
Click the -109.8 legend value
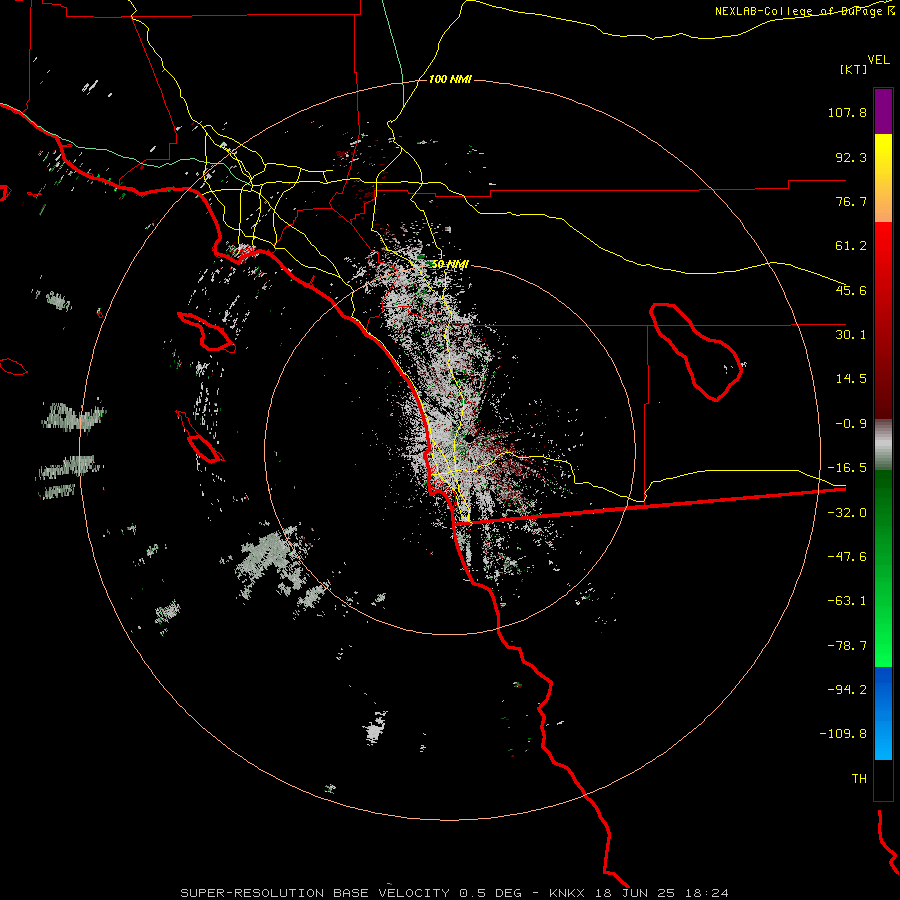click(843, 734)
